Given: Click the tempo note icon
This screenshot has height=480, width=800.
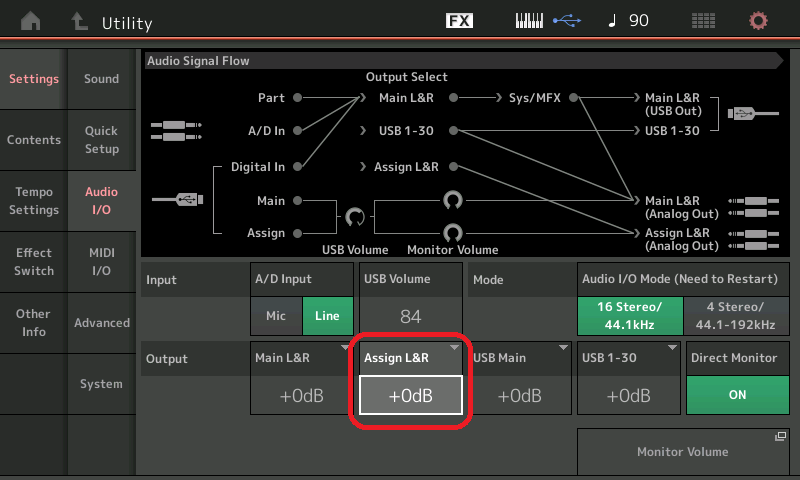Looking at the screenshot, I should [x=612, y=21].
